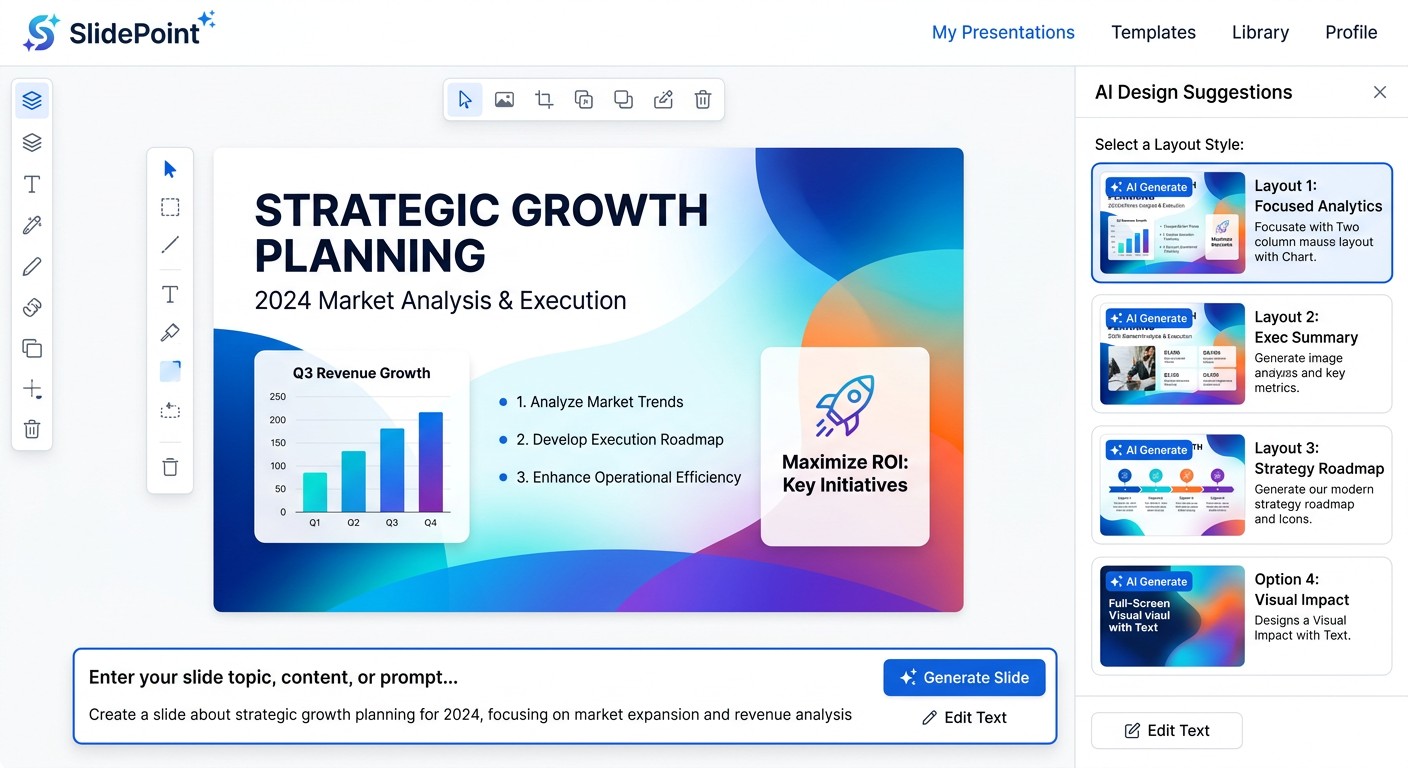Go to the Templates tab
This screenshot has height=768, width=1408.
pyautogui.click(x=1153, y=32)
